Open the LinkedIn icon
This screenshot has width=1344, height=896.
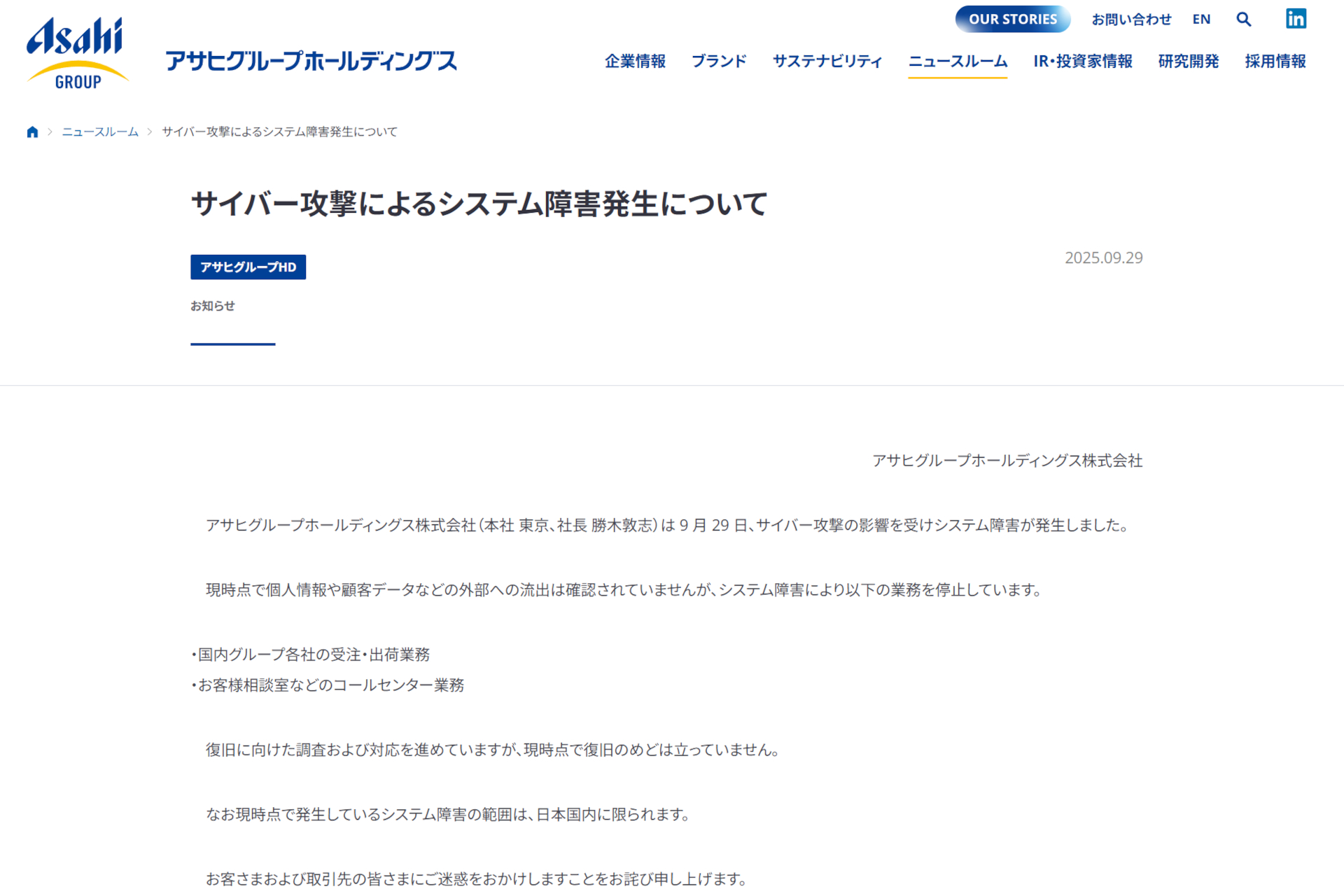(x=1296, y=19)
